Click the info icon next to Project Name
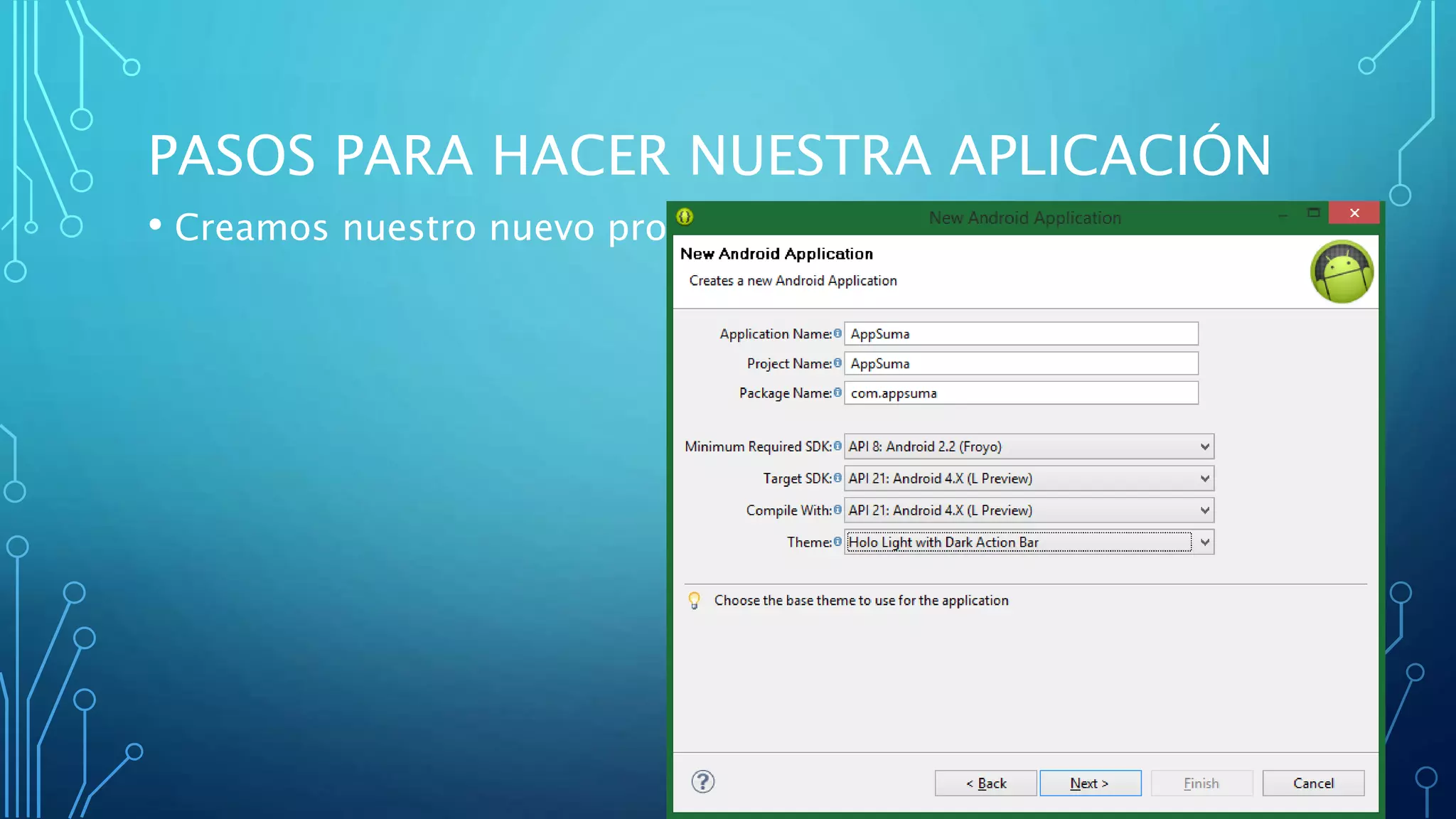Viewport: 1456px width, 819px height. [x=837, y=363]
